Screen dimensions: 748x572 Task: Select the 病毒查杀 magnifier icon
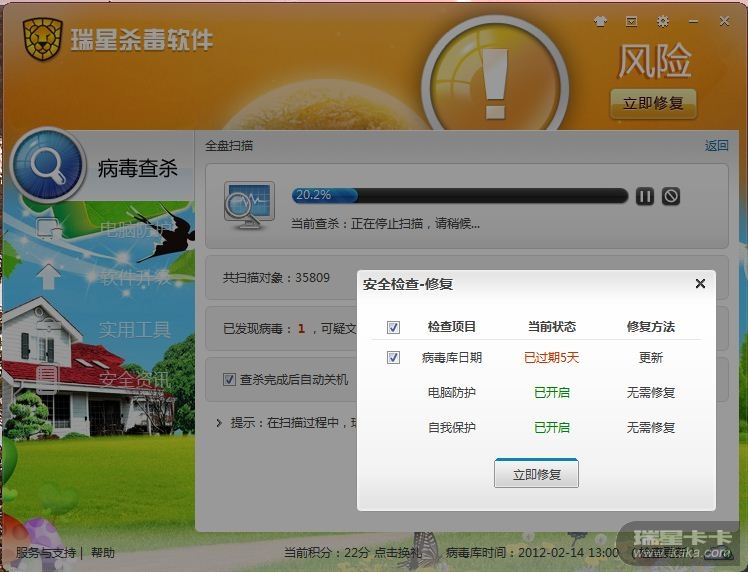pos(47,165)
